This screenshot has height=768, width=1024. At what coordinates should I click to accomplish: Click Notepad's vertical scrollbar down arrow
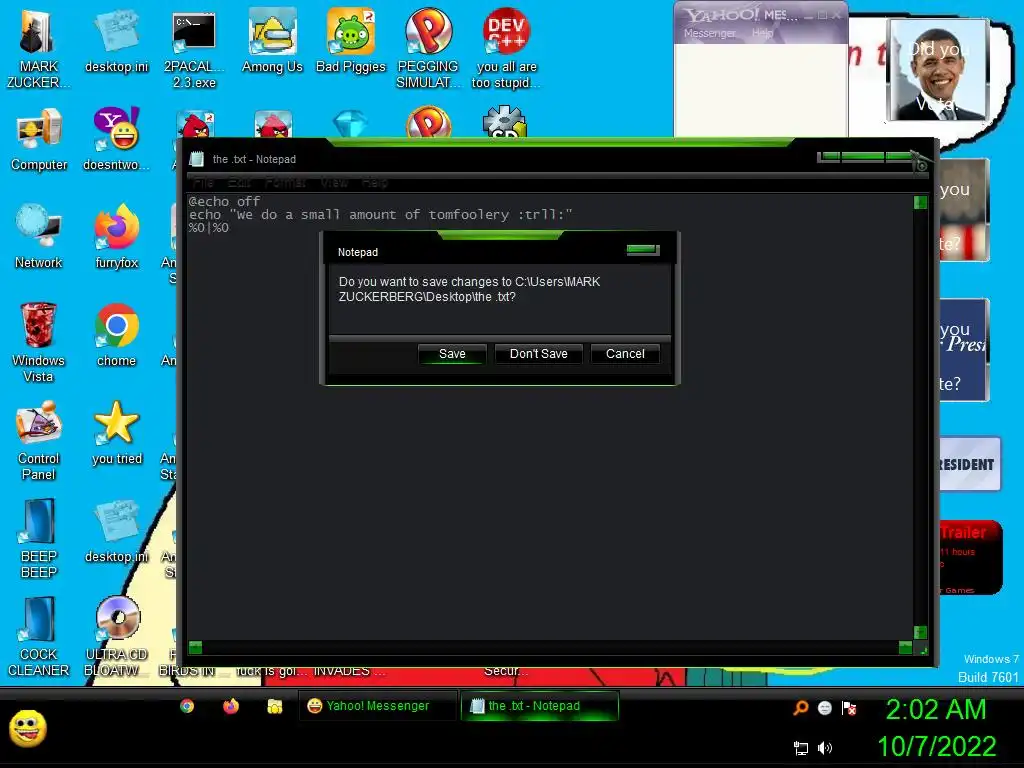(920, 632)
